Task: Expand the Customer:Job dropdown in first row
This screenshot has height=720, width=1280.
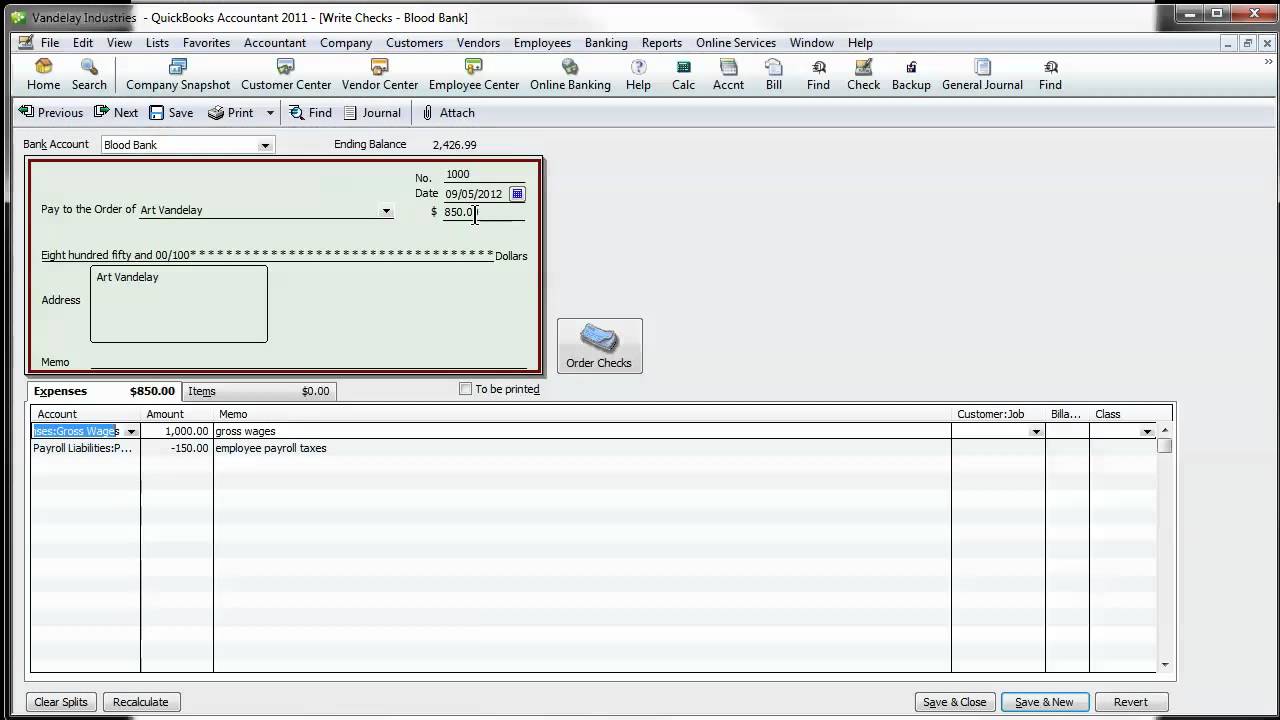Action: click(x=1036, y=432)
